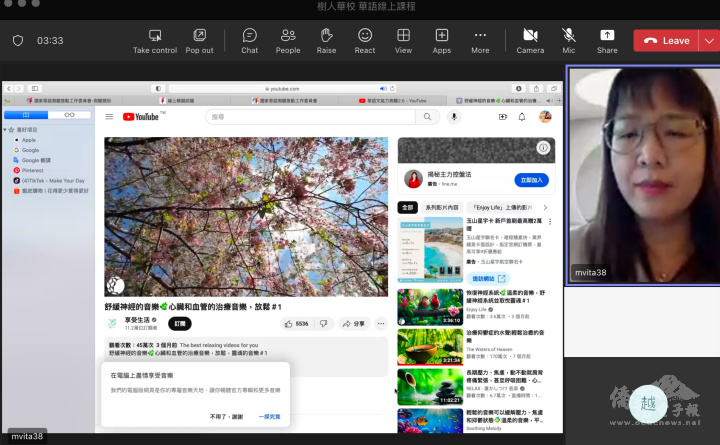Open the More actions menu
The image size is (720, 445).
click(480, 35)
